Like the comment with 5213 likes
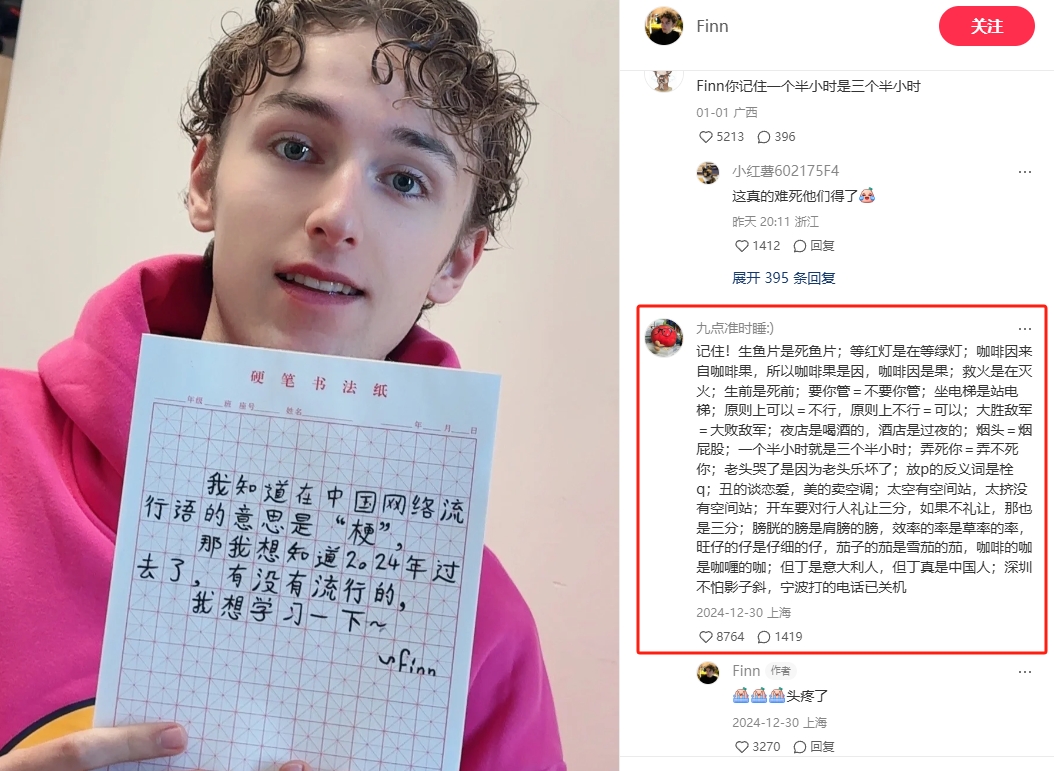The image size is (1054, 771). pos(721,136)
